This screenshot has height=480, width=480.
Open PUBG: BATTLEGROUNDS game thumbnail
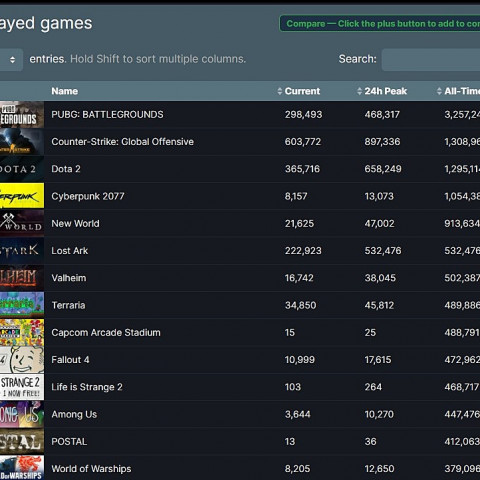tap(22, 115)
